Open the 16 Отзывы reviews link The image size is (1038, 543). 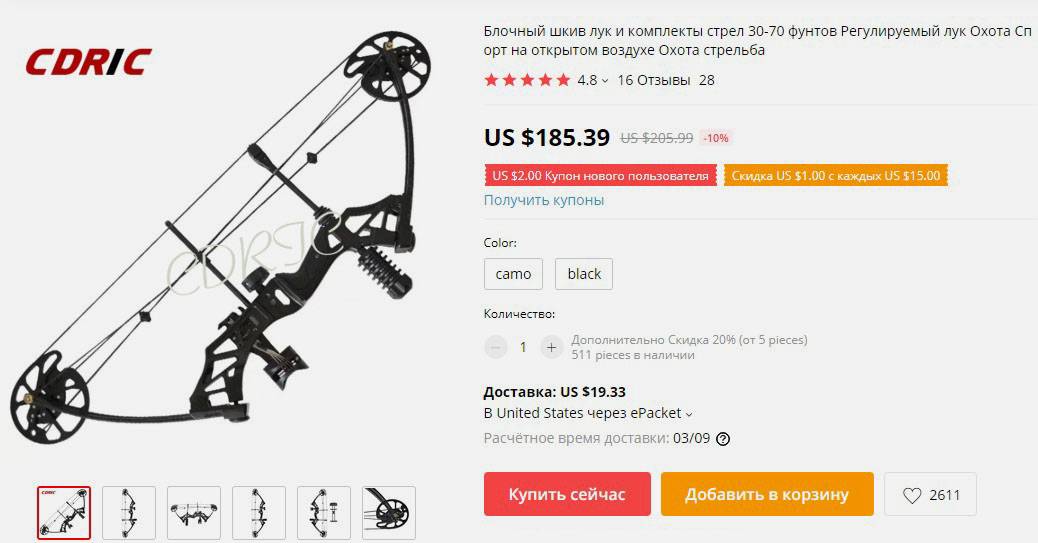(654, 80)
